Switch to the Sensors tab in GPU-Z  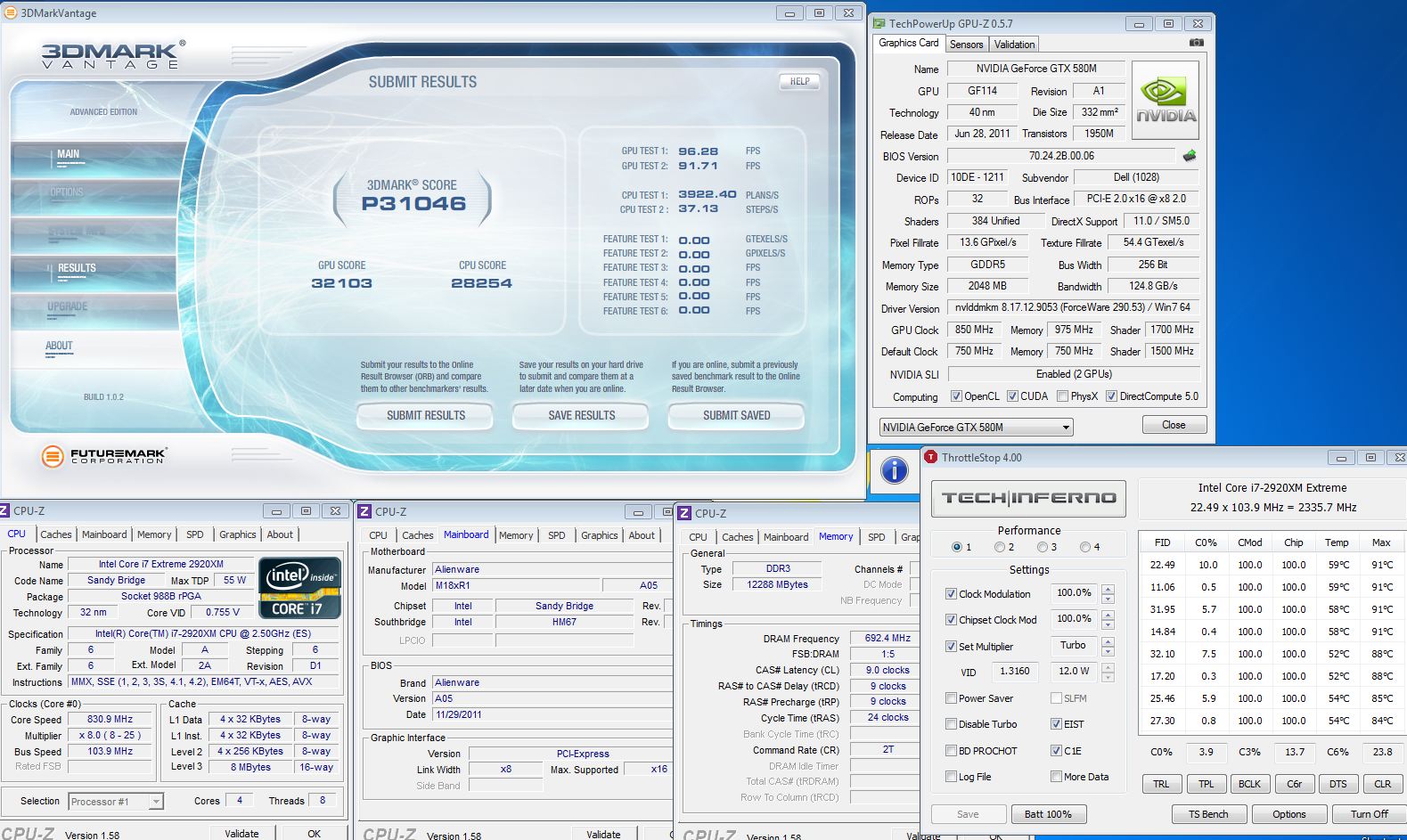pos(966,45)
